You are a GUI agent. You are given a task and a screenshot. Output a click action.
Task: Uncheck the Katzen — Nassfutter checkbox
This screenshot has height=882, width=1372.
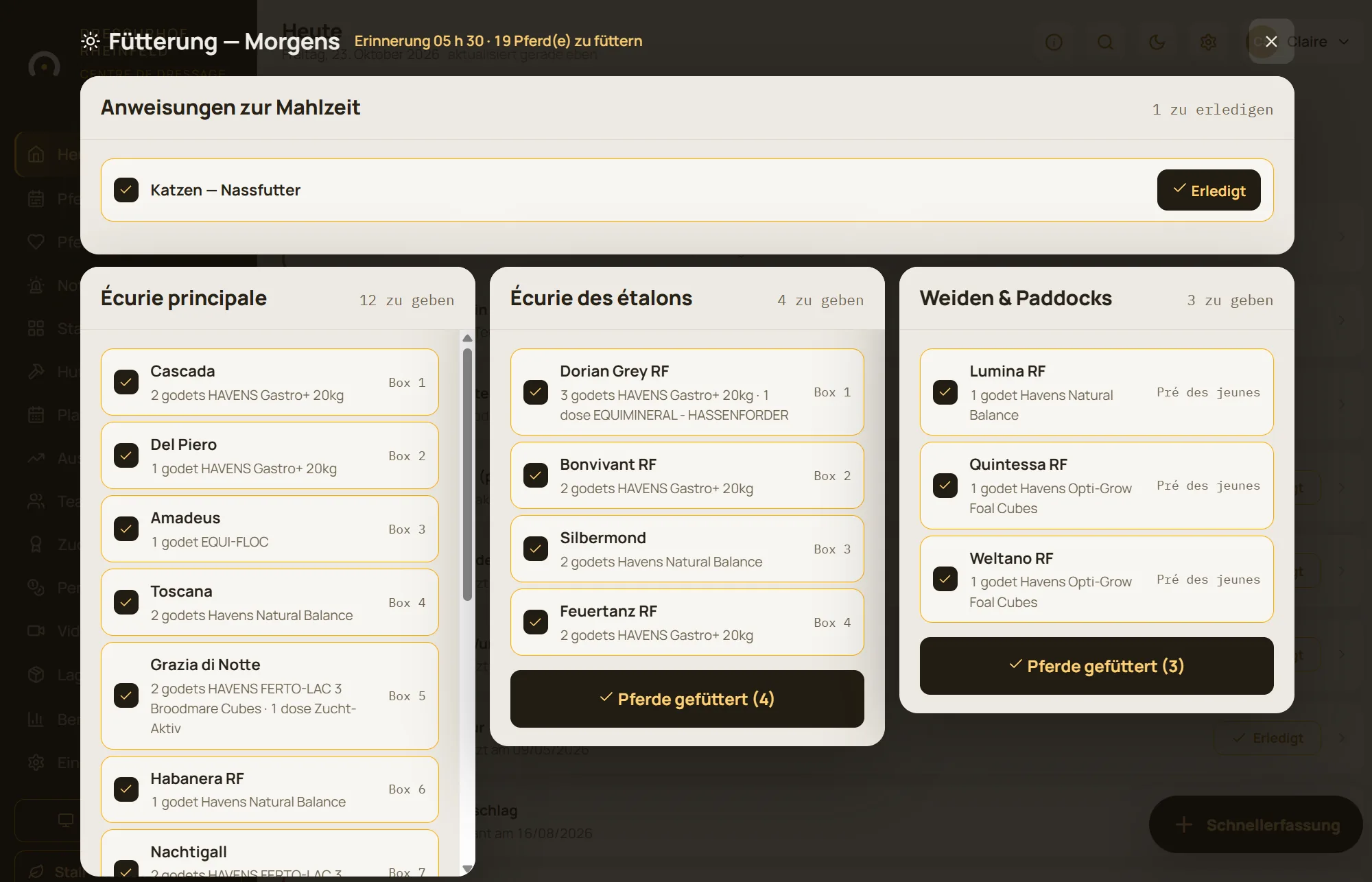pos(126,190)
